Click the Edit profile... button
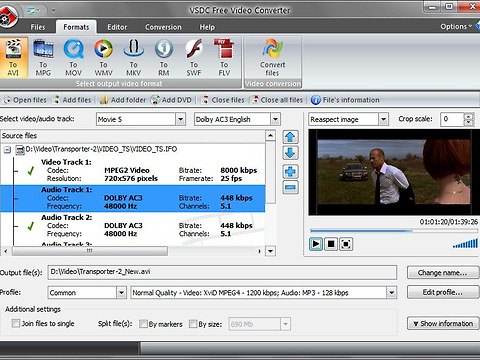480x360 pixels. point(442,292)
